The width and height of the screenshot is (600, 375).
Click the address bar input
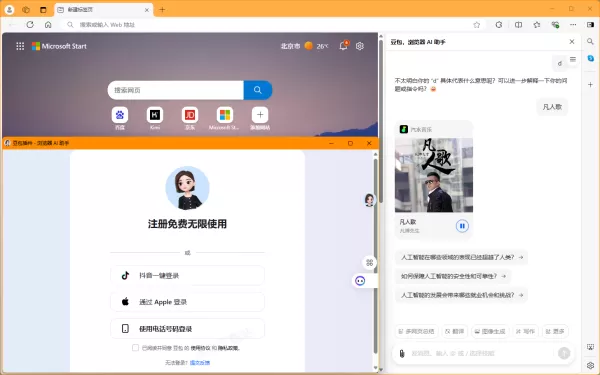(x=268, y=24)
